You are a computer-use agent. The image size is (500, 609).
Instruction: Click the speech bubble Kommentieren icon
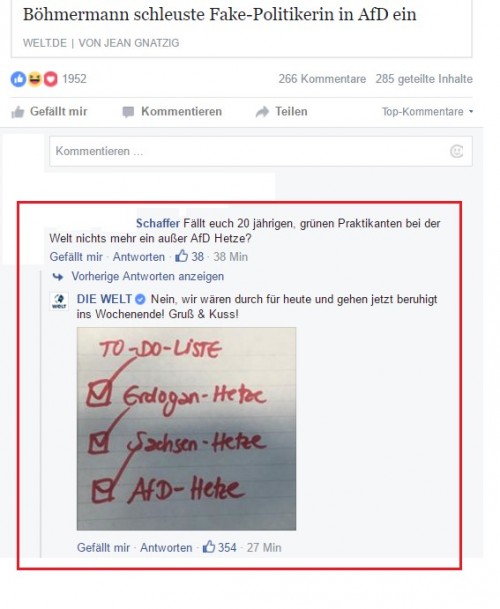point(128,112)
